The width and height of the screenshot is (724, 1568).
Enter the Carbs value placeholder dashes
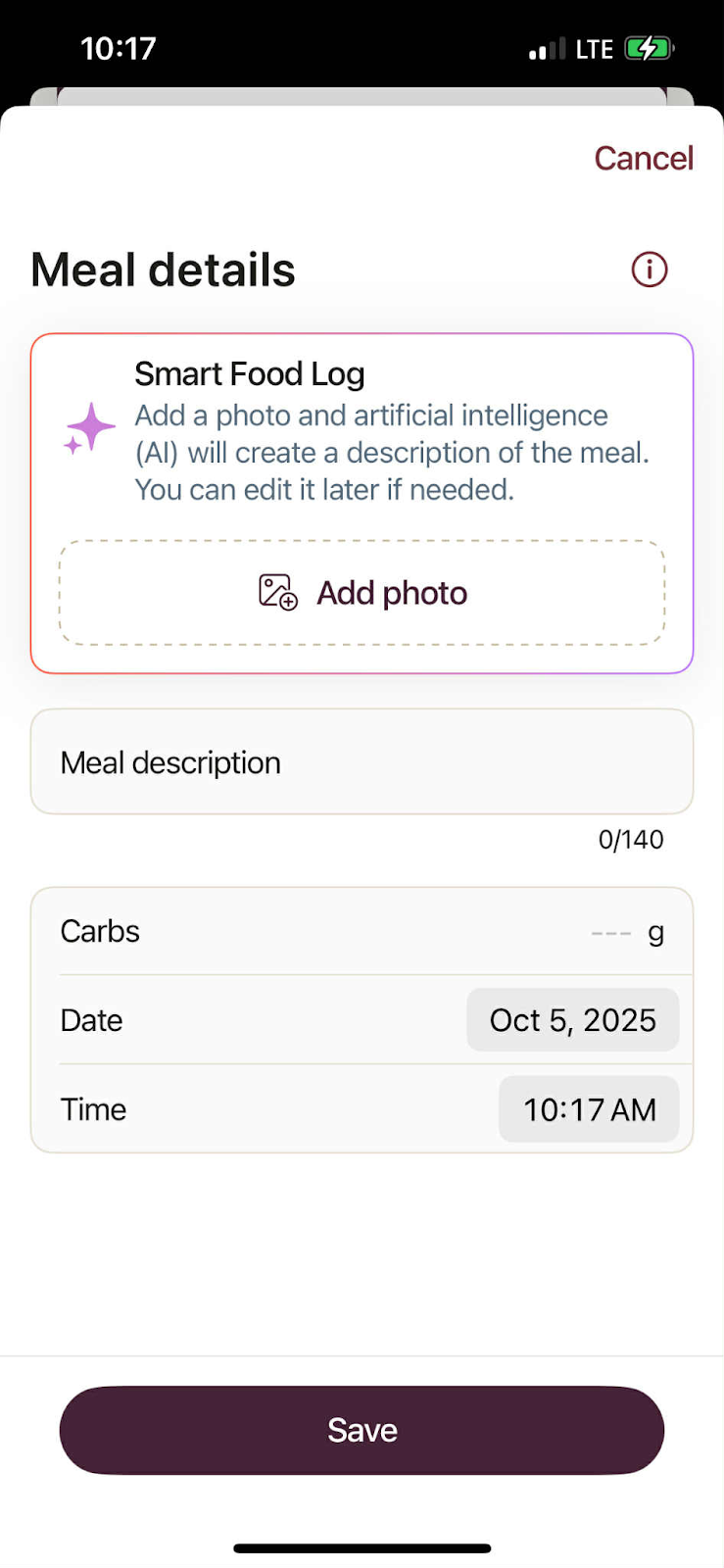[x=611, y=933]
